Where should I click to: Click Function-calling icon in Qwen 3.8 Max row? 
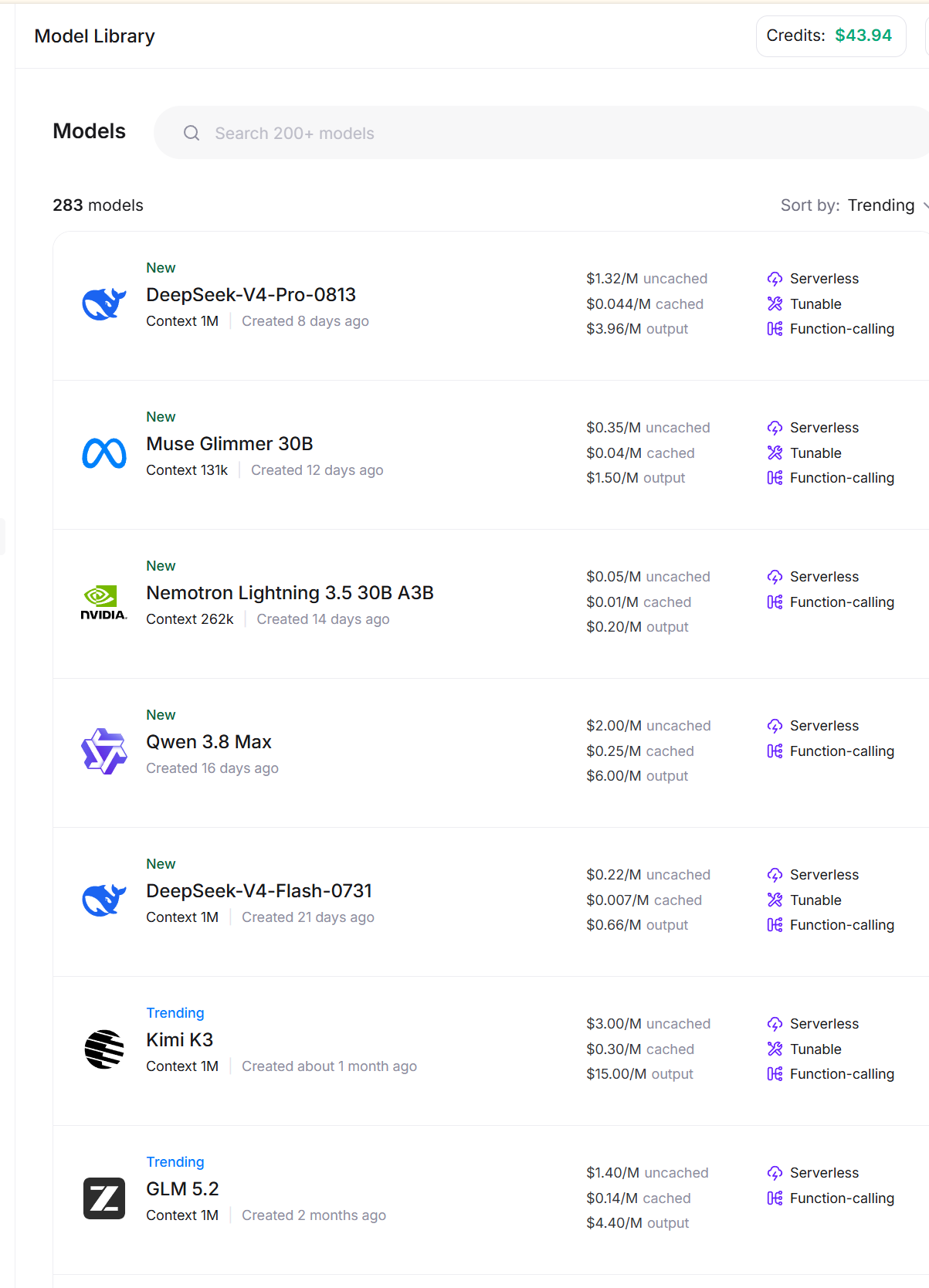point(775,751)
